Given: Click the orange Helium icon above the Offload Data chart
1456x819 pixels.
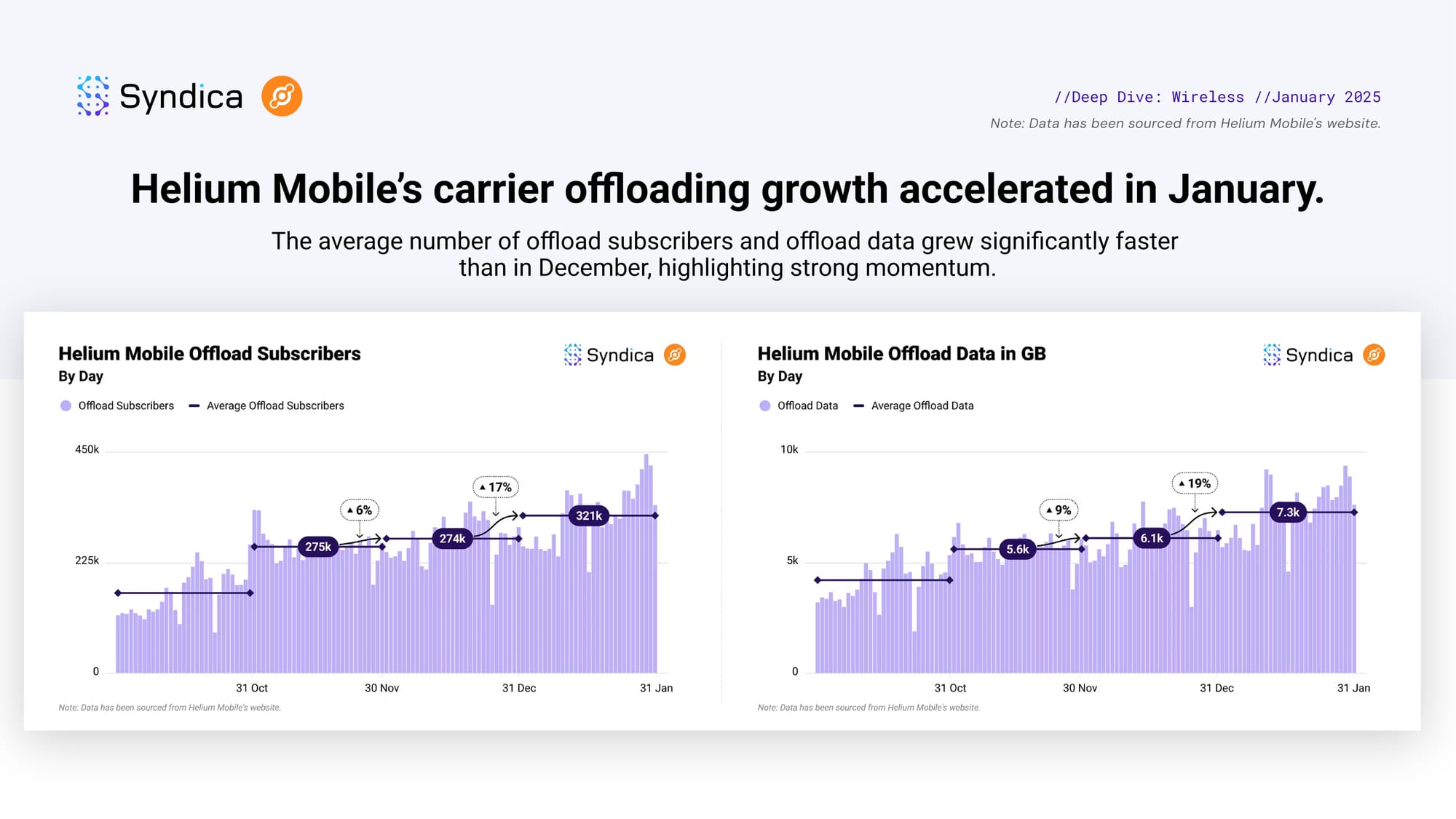Looking at the screenshot, I should pyautogui.click(x=1374, y=355).
